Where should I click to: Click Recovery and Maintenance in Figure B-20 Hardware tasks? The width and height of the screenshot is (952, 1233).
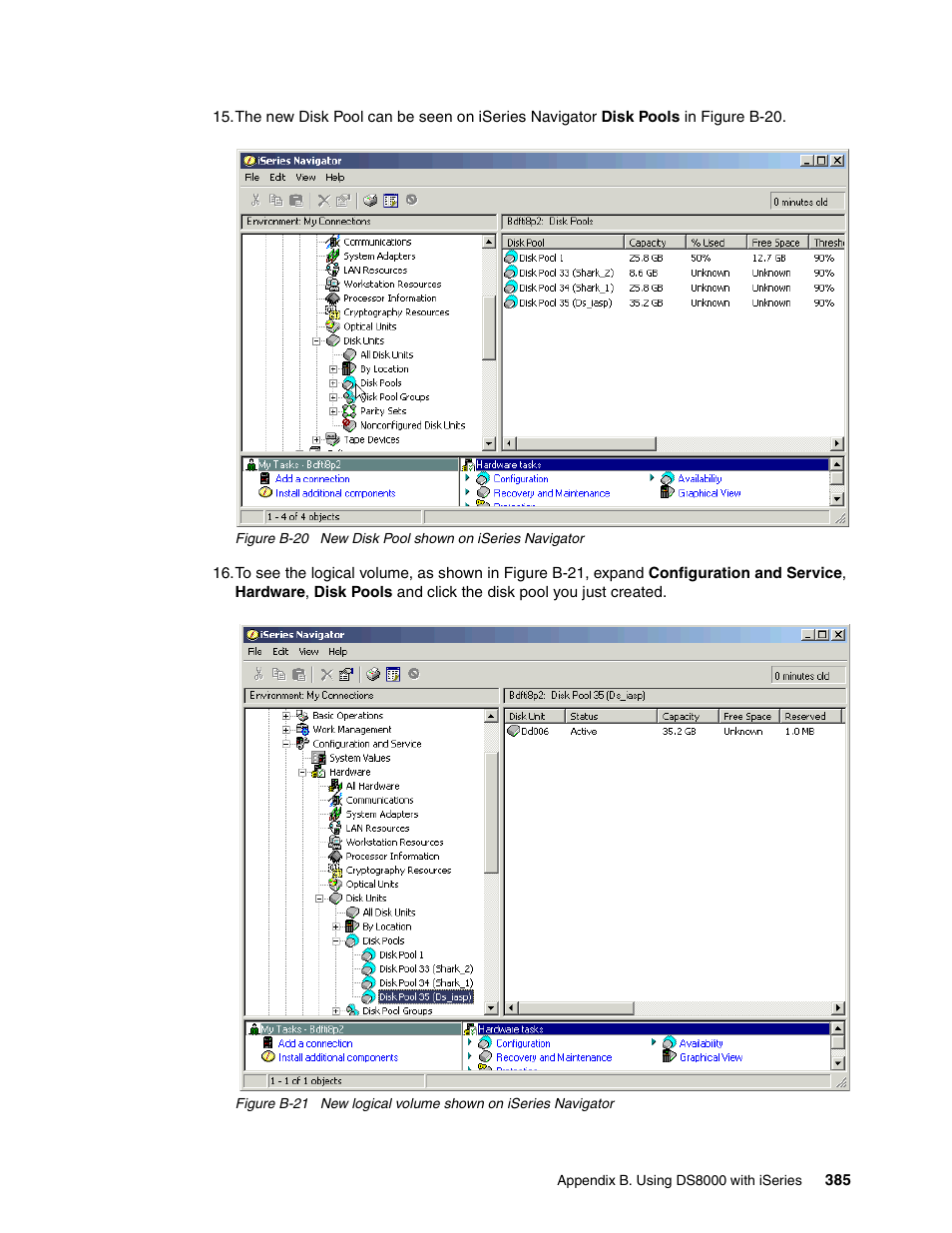[x=552, y=493]
